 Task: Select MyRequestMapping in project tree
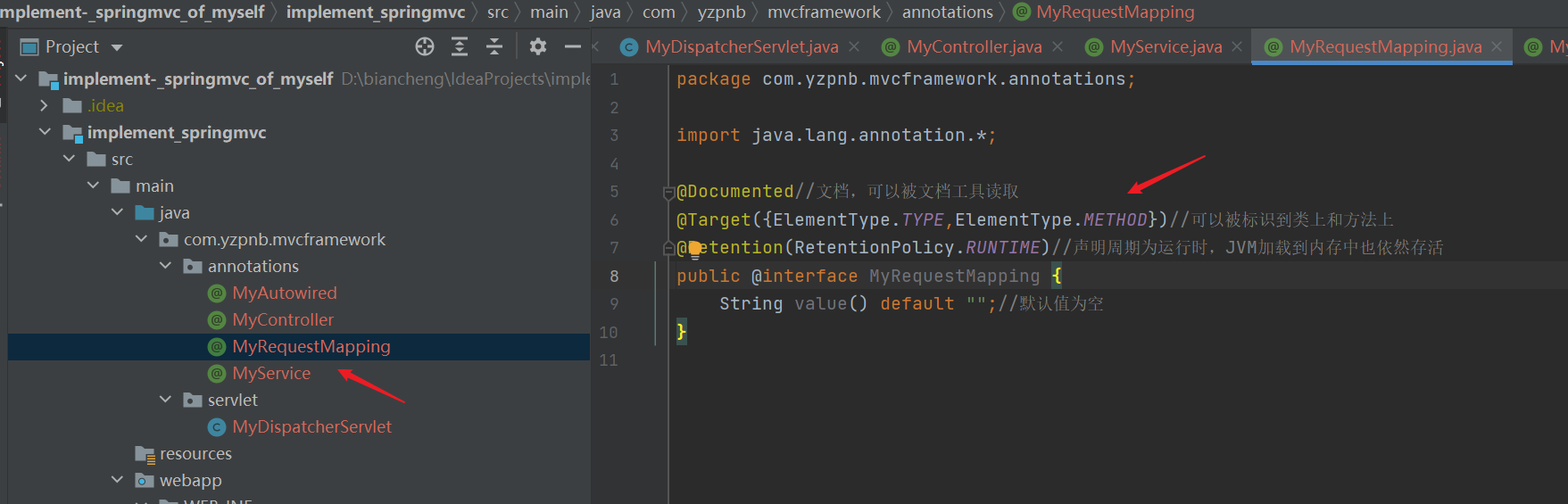[311, 346]
